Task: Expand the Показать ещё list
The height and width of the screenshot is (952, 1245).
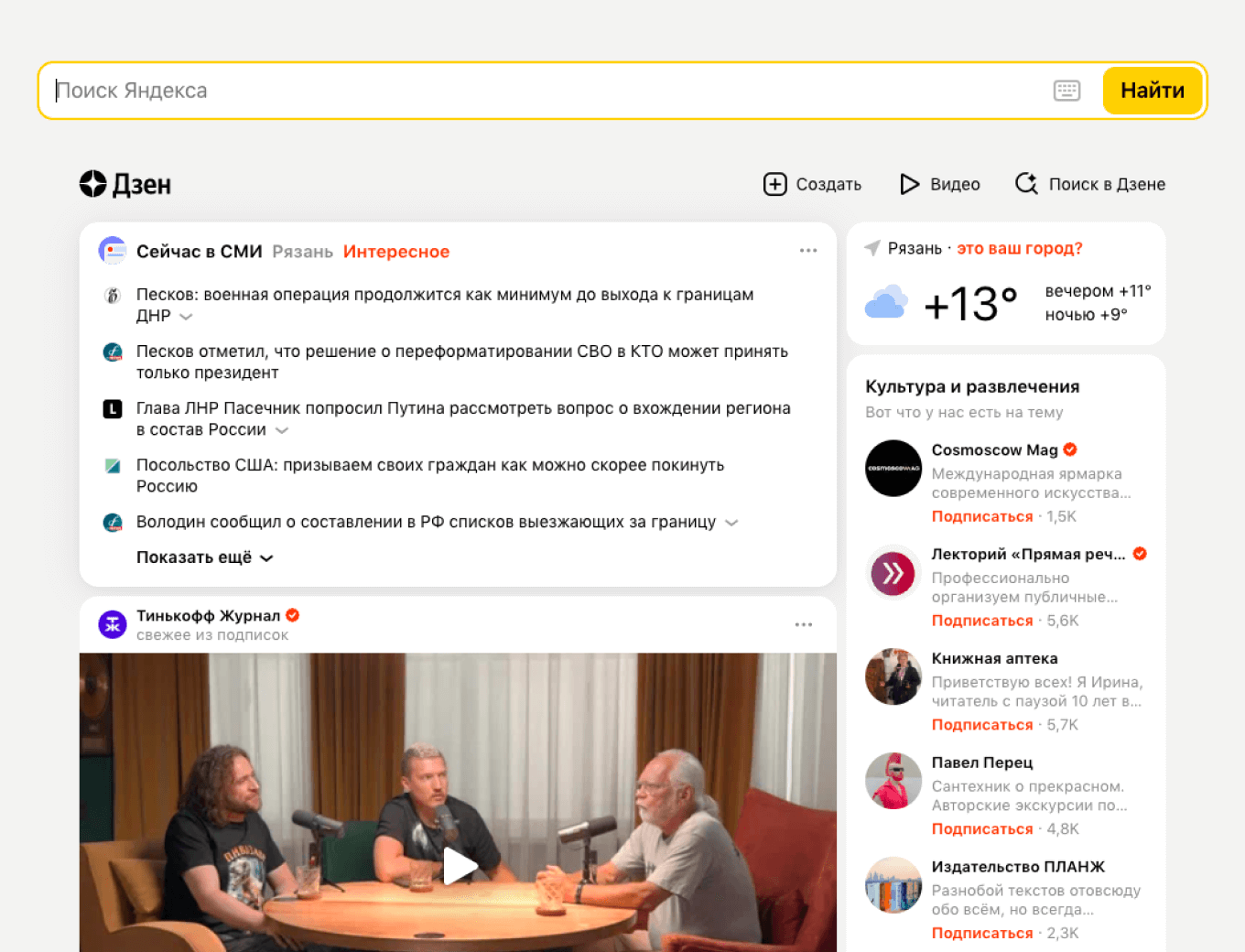Action: pos(194,557)
